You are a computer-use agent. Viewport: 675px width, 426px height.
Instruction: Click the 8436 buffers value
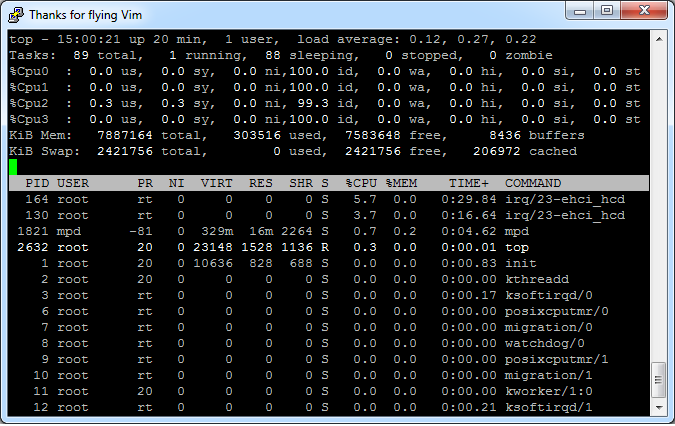coord(505,136)
